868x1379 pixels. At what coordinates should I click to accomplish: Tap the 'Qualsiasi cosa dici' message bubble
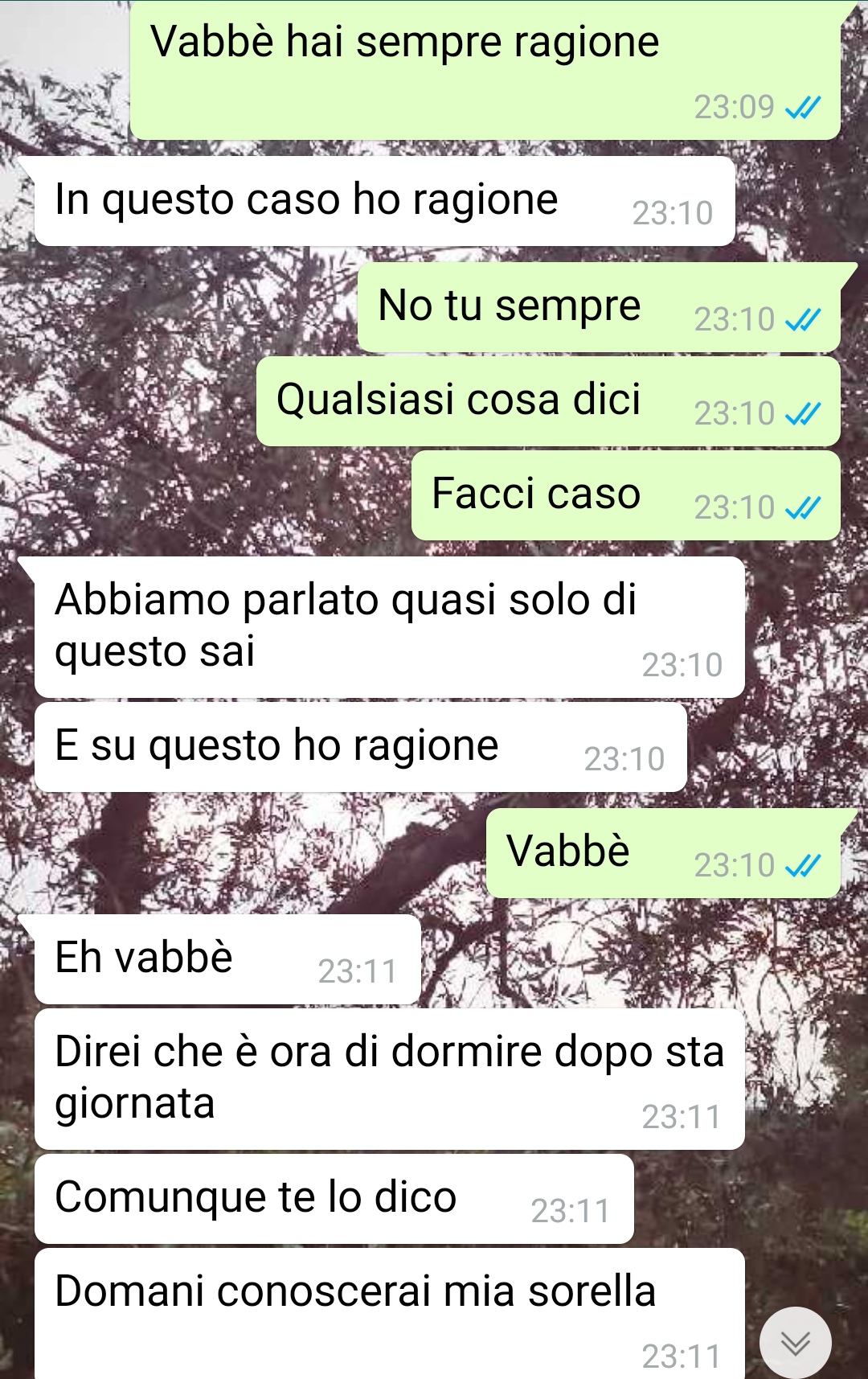pyautogui.click(x=548, y=401)
